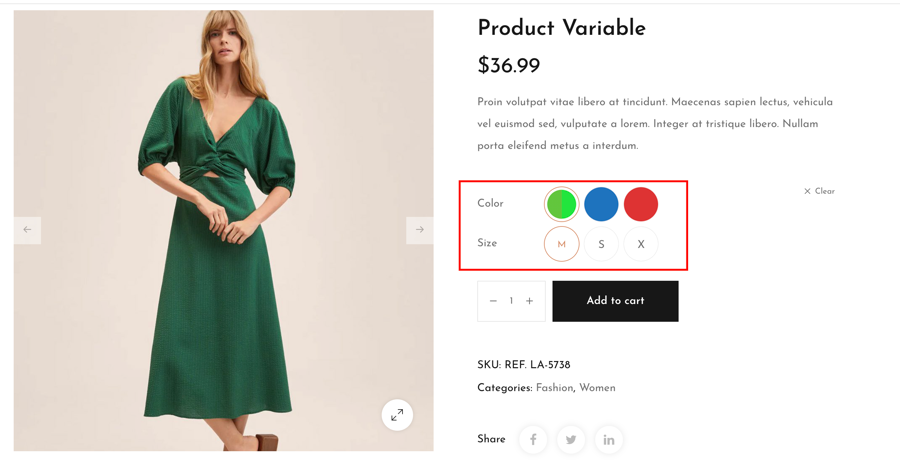The height and width of the screenshot is (470, 900).
Task: Decrease quantity with minus icon
Action: [x=493, y=301]
